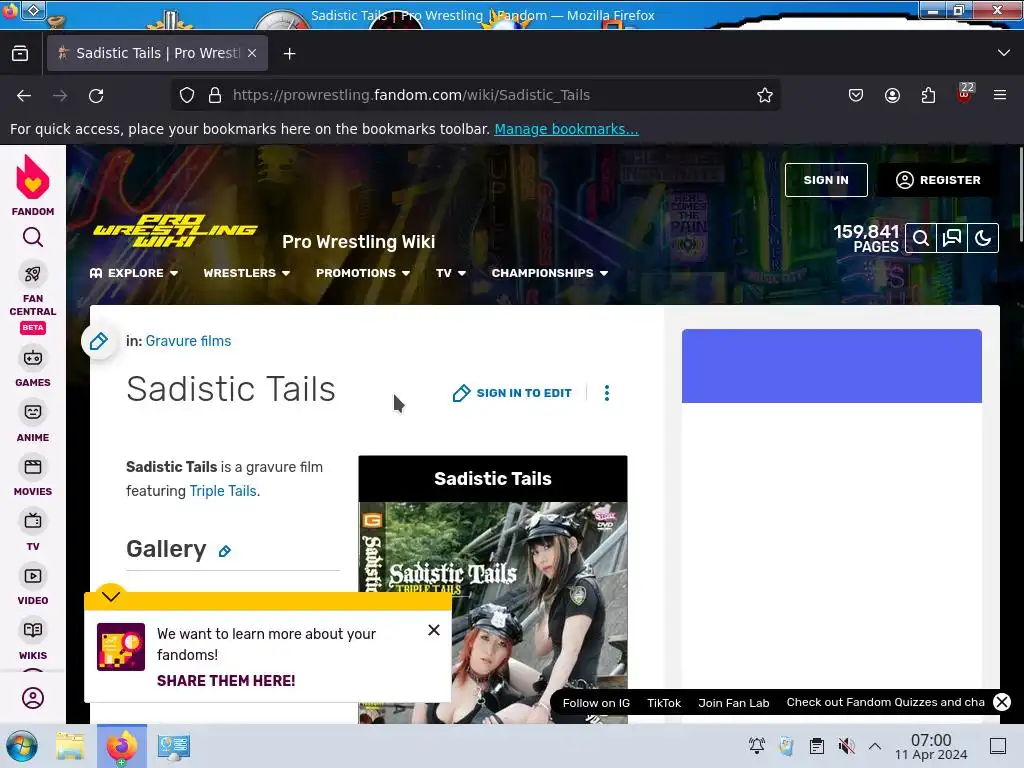This screenshot has height=768, width=1024.
Task: Expand the Championships menu
Action: tap(550, 273)
